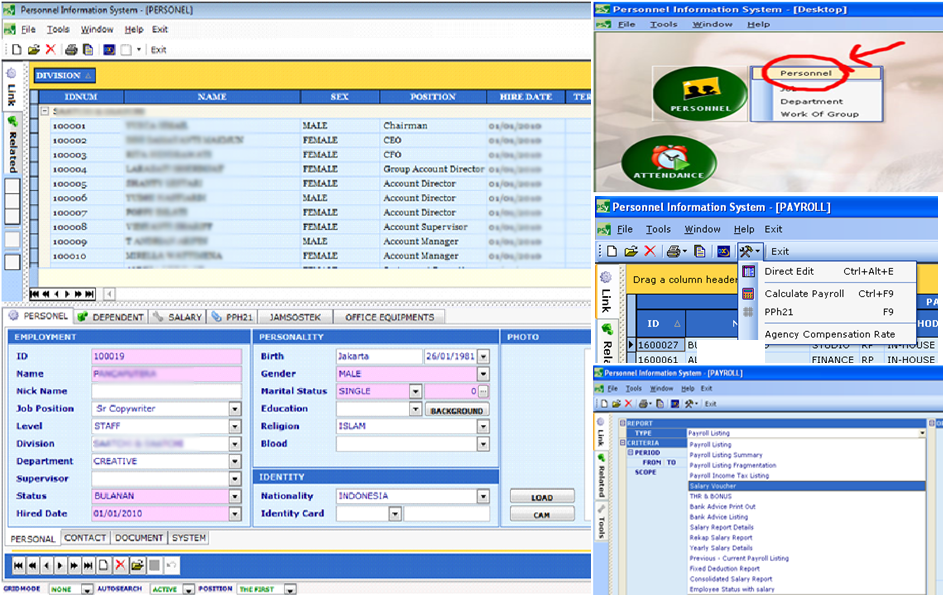This screenshot has width=943, height=595.
Task: Click the BACKGROUND button beside Education
Action: click(456, 410)
